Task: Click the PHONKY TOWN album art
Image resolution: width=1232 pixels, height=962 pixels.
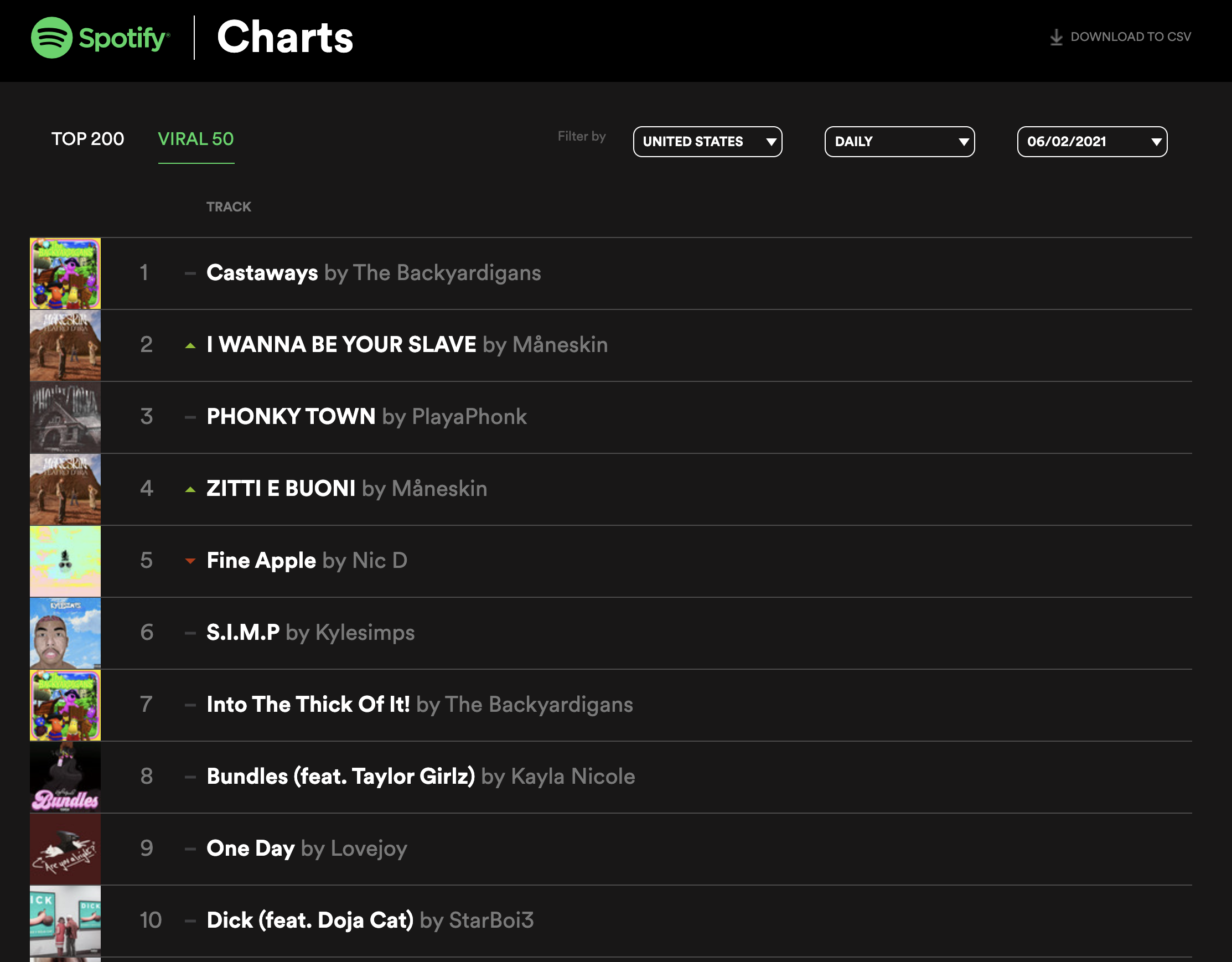Action: [65, 417]
